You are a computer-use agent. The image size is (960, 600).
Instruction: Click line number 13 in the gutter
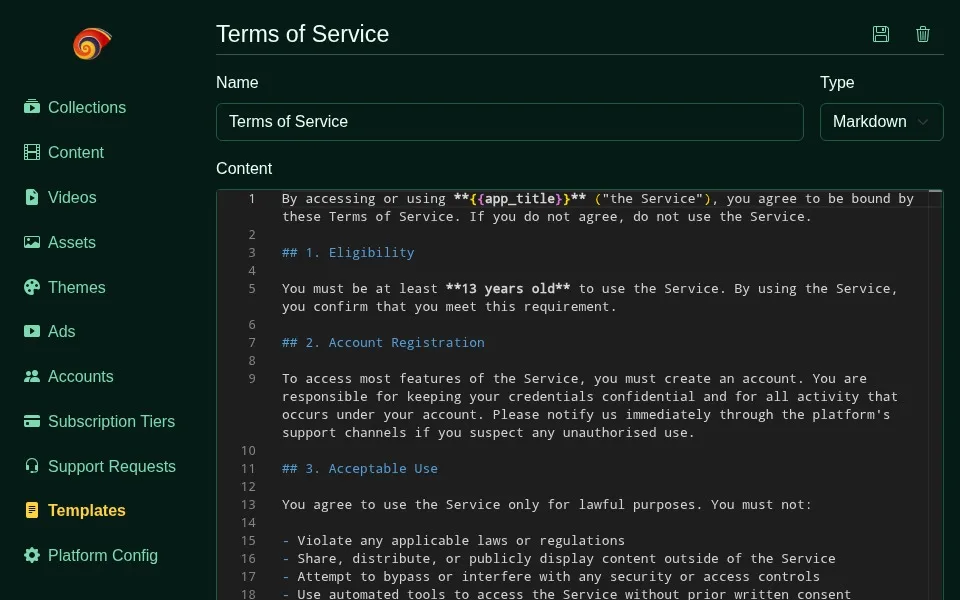click(x=248, y=504)
